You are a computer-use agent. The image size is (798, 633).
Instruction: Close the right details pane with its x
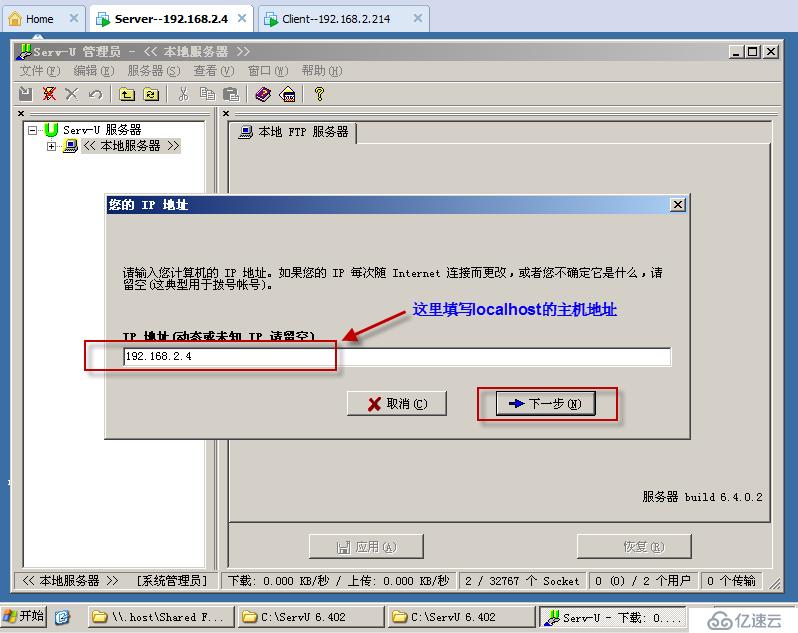226,113
